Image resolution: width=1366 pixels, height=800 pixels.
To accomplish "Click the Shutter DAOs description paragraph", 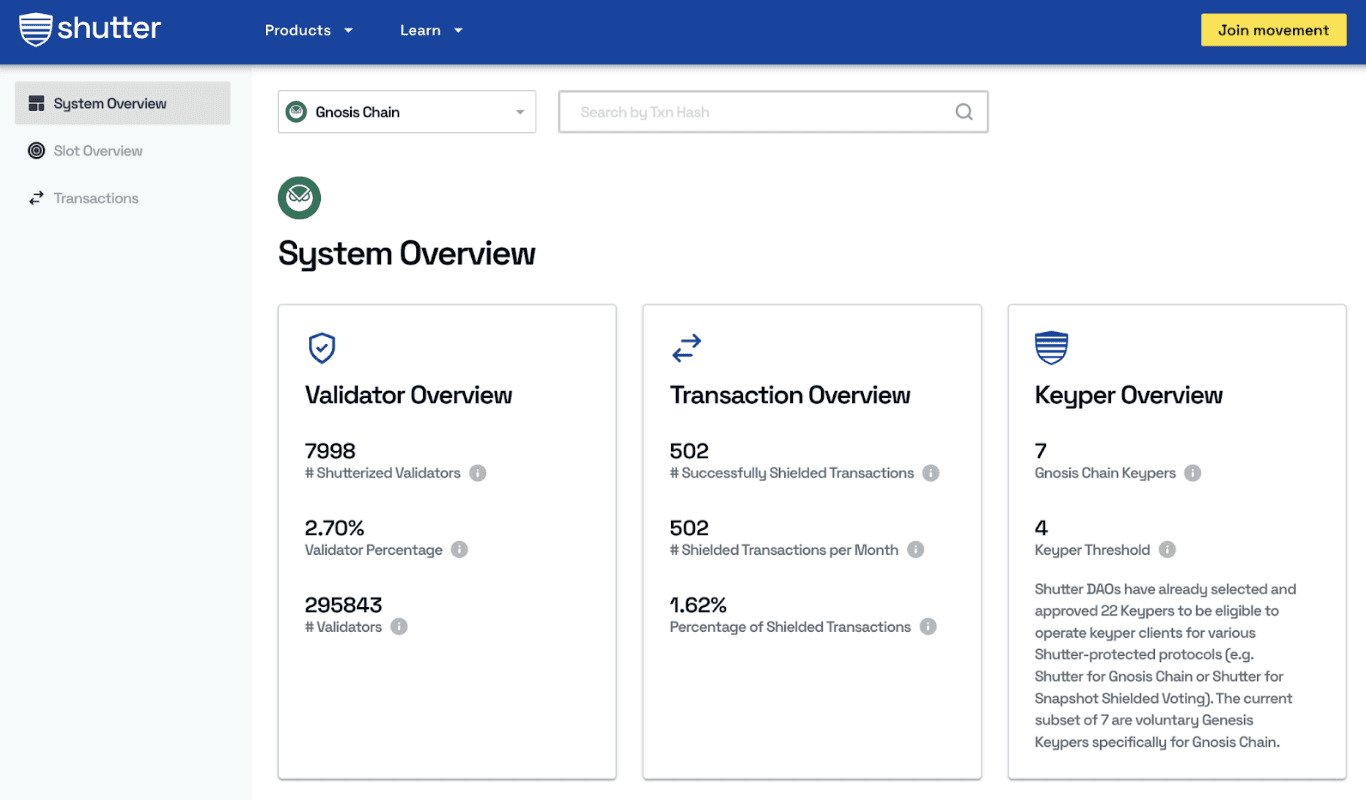I will click(1165, 665).
